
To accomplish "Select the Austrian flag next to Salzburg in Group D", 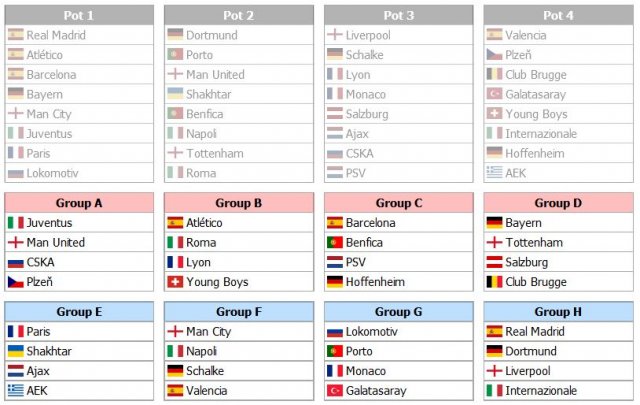I will tap(494, 262).
